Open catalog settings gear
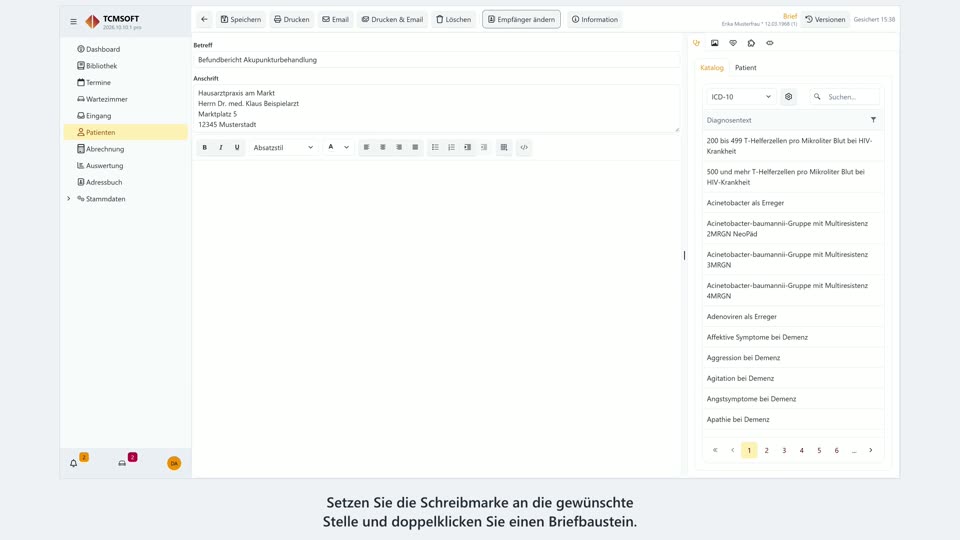This screenshot has height=540, width=960. tap(789, 97)
